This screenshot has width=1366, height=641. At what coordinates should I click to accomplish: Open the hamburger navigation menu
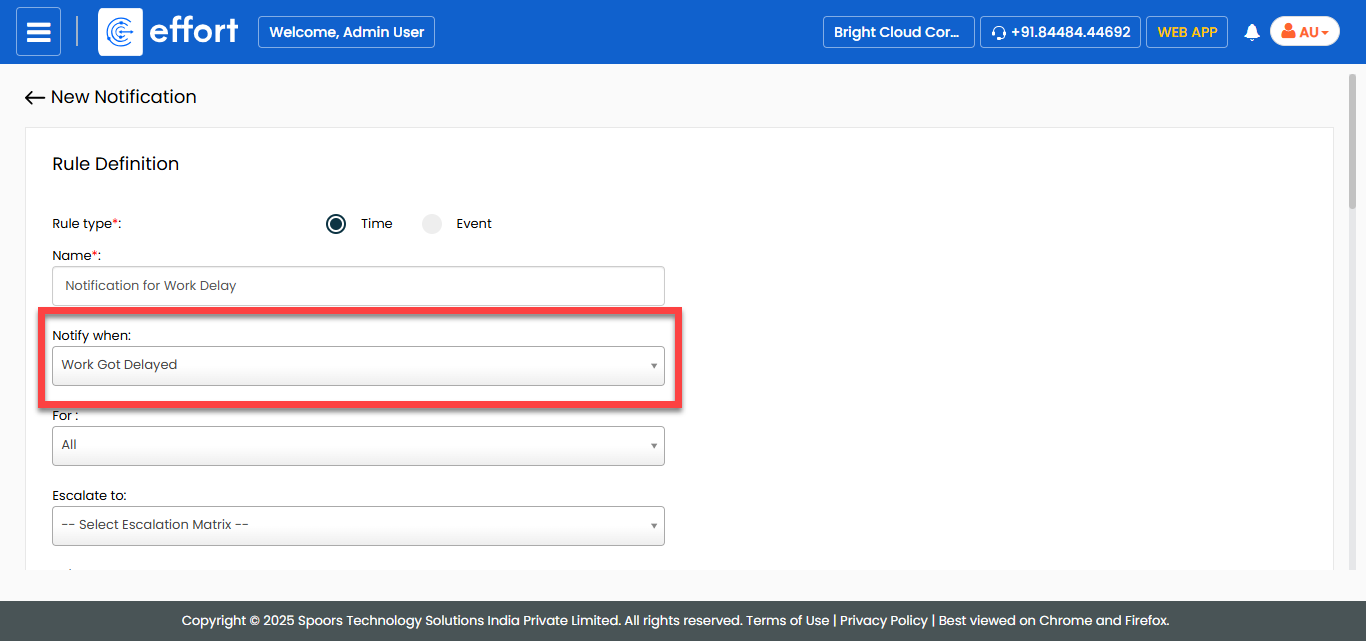tap(38, 32)
